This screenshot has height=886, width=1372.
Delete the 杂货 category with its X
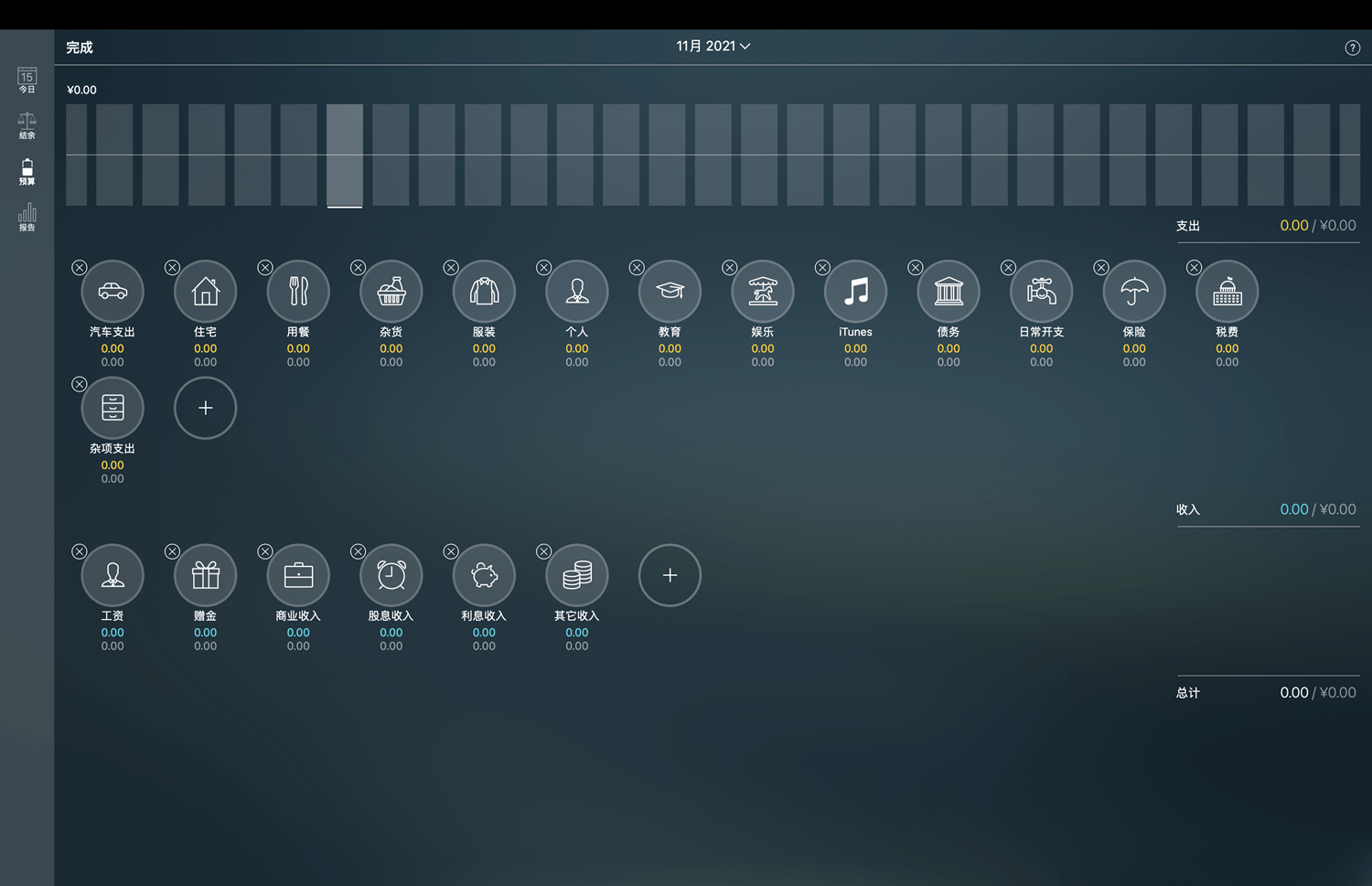click(358, 268)
